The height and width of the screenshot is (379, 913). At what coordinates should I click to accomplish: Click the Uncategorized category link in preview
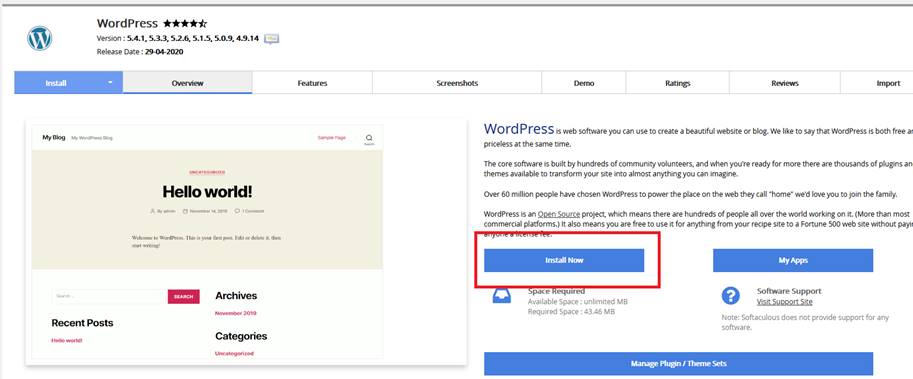click(x=234, y=353)
